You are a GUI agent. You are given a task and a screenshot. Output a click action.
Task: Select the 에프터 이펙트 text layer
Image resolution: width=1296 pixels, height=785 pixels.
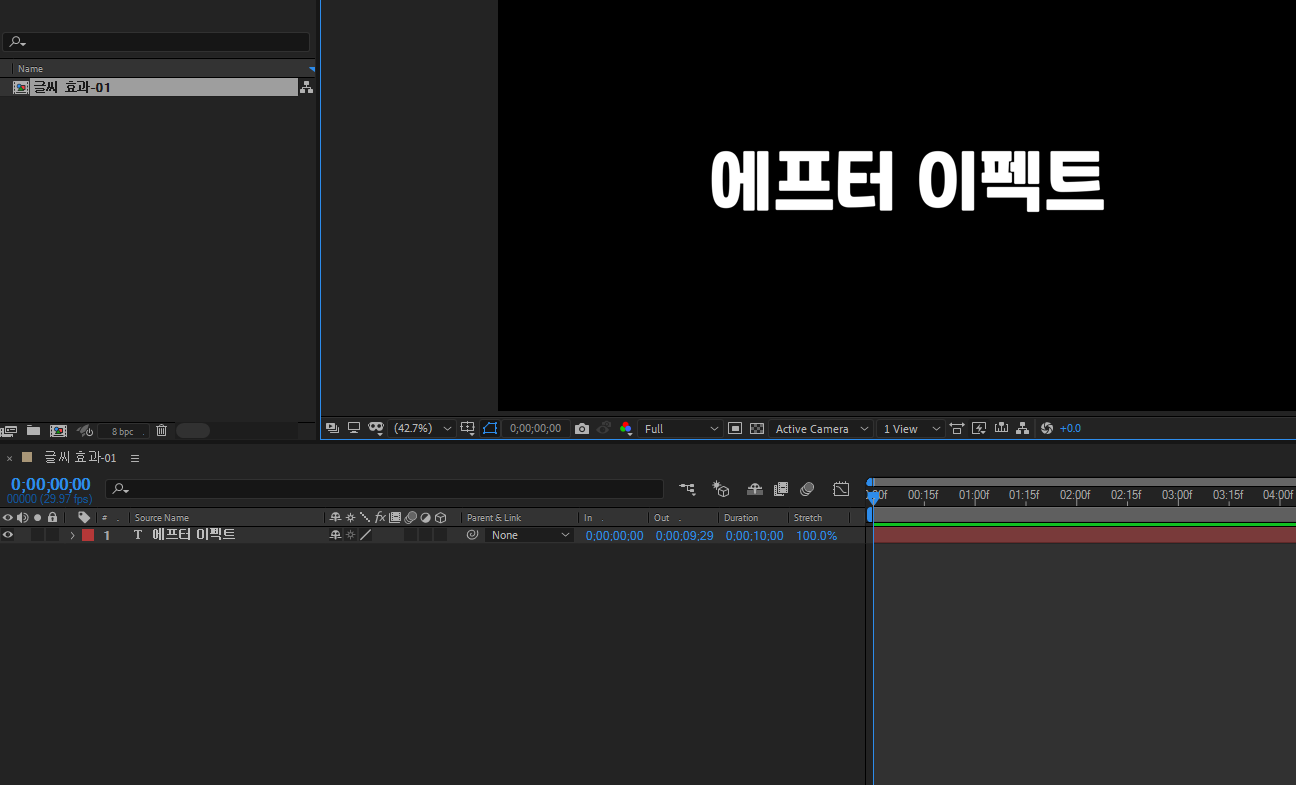click(x=193, y=535)
